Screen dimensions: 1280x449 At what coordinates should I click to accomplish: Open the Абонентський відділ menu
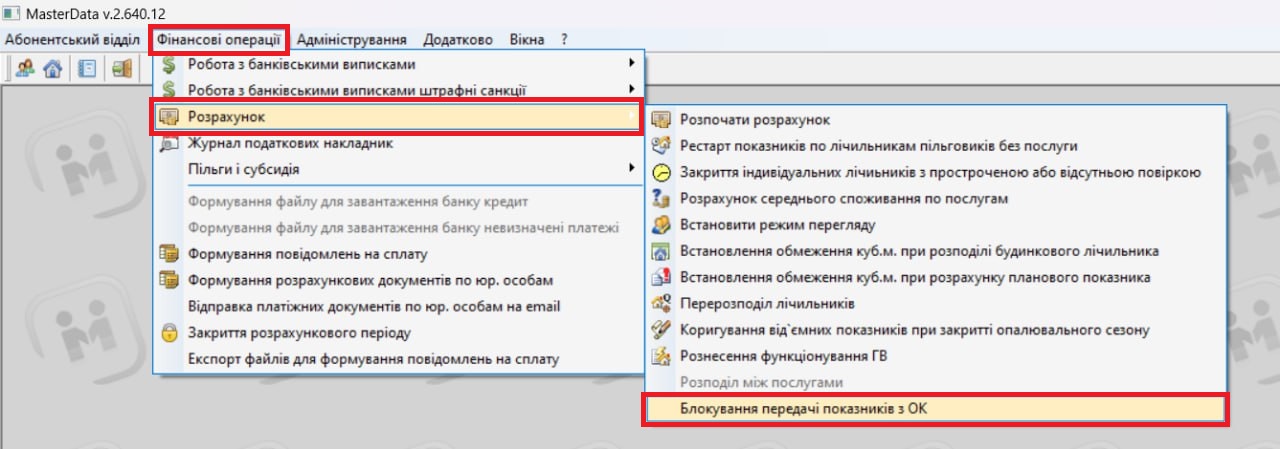click(x=71, y=39)
